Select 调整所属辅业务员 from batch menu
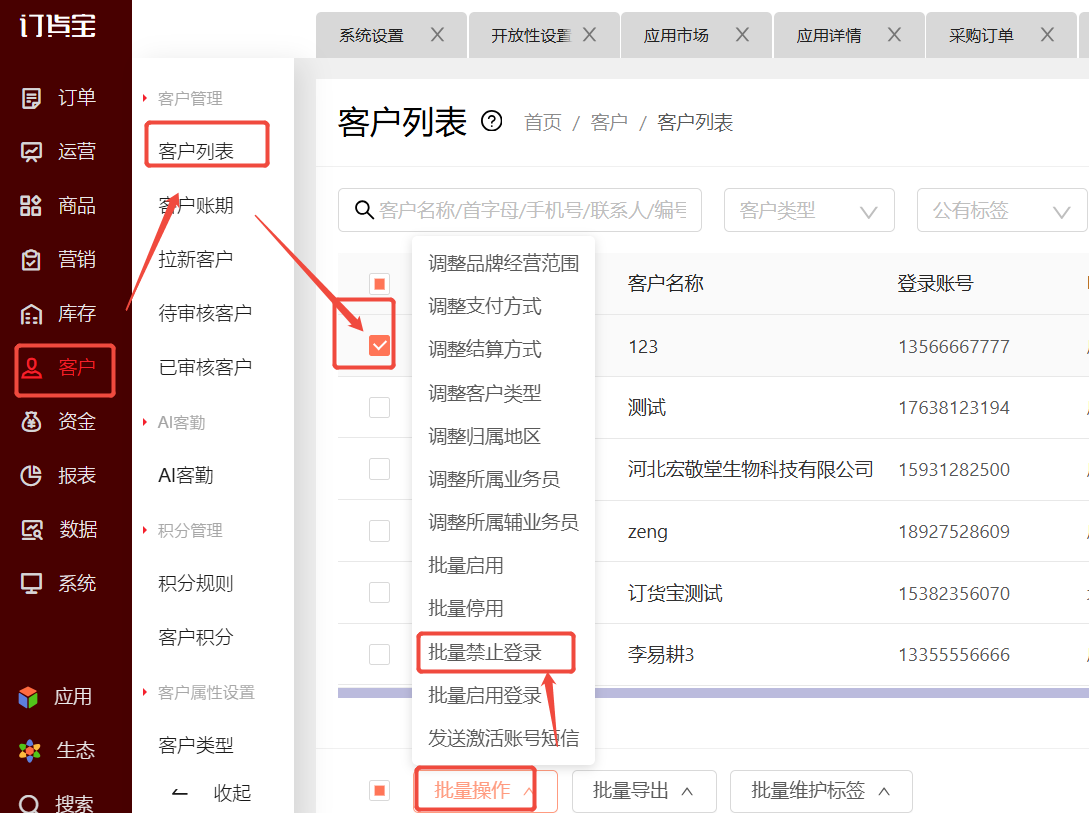This screenshot has height=813, width=1089. tap(504, 522)
